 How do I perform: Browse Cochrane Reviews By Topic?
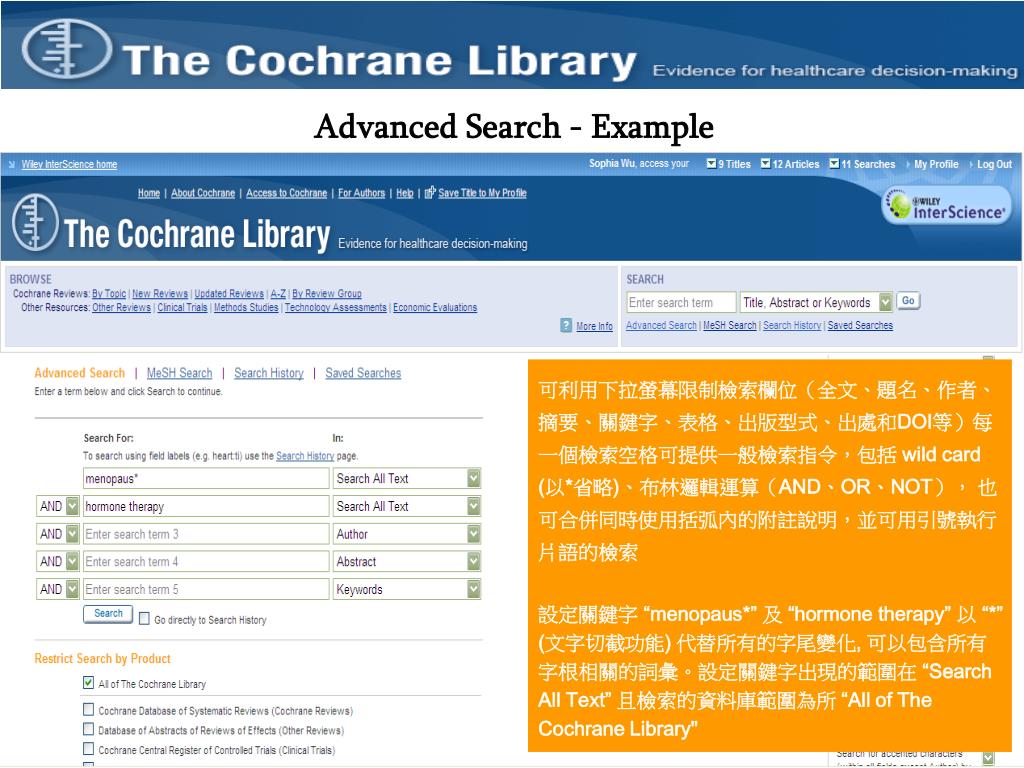[109, 294]
